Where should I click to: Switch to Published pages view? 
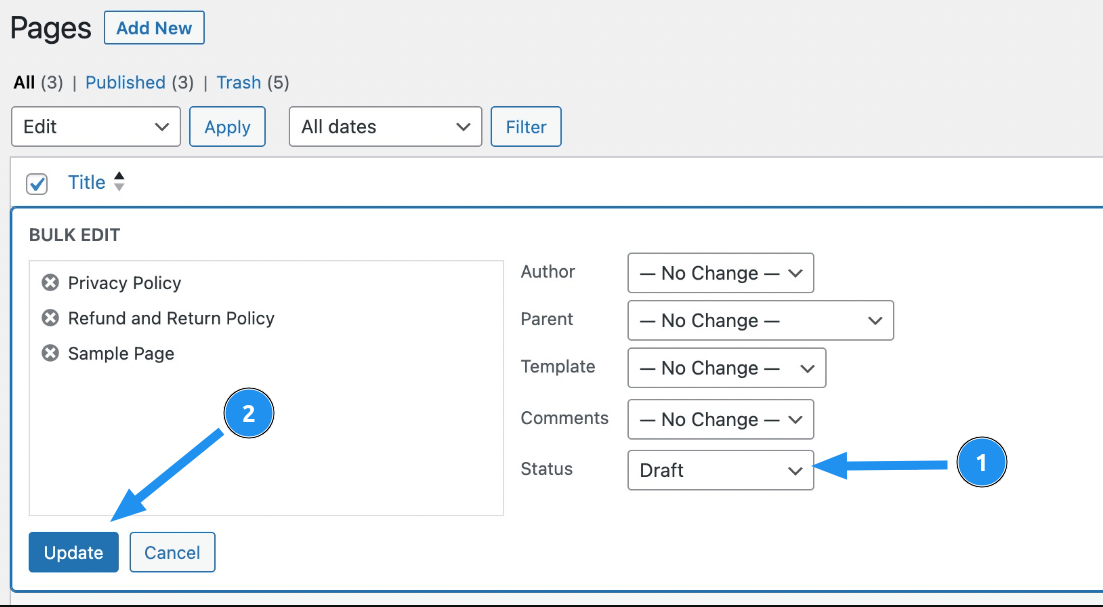tap(125, 82)
